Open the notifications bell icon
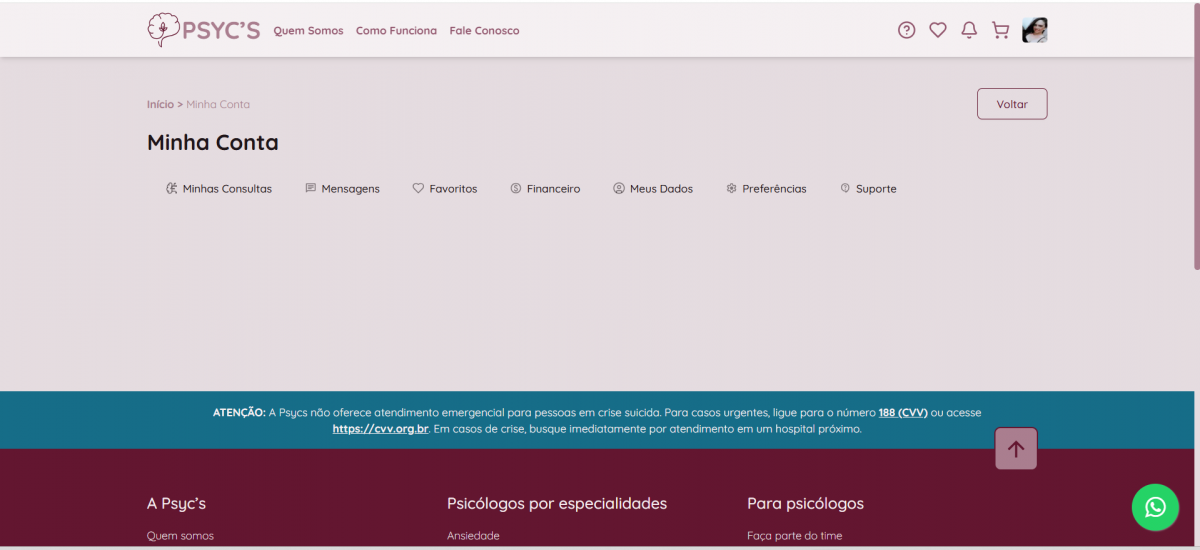1200x550 pixels. click(968, 30)
